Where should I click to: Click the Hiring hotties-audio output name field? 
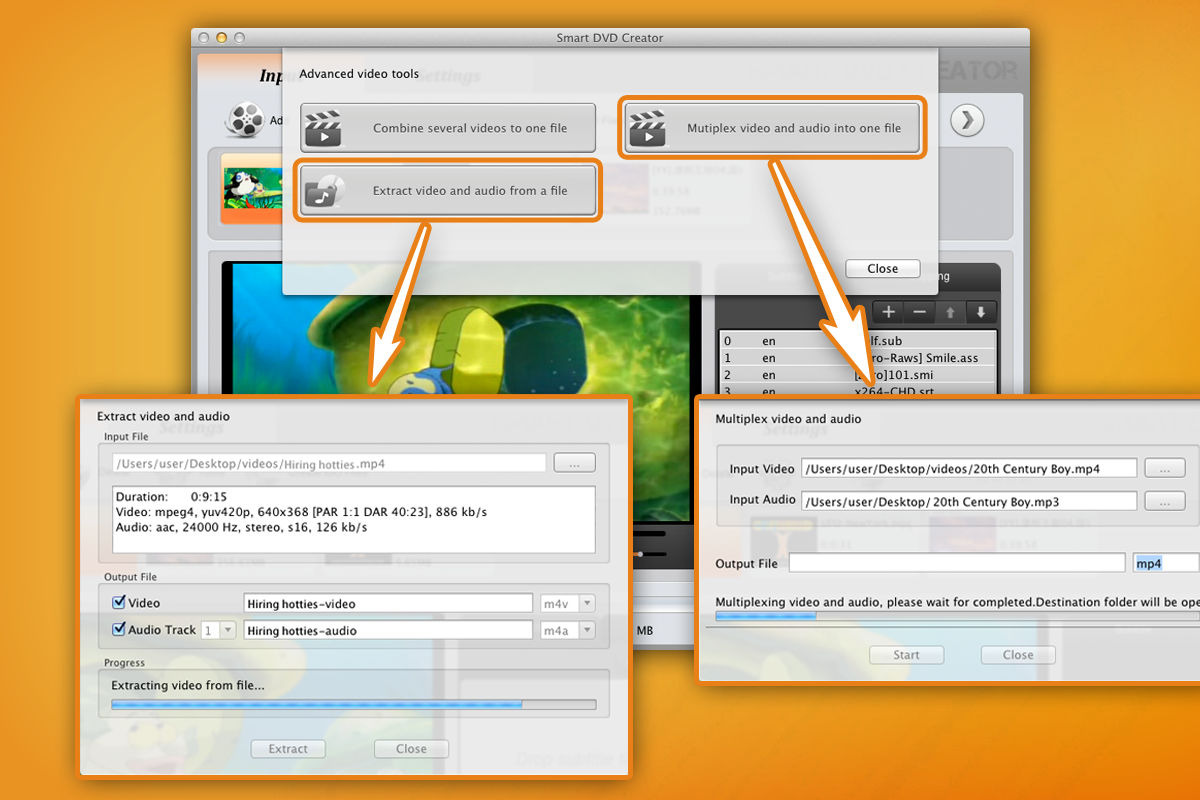(388, 630)
